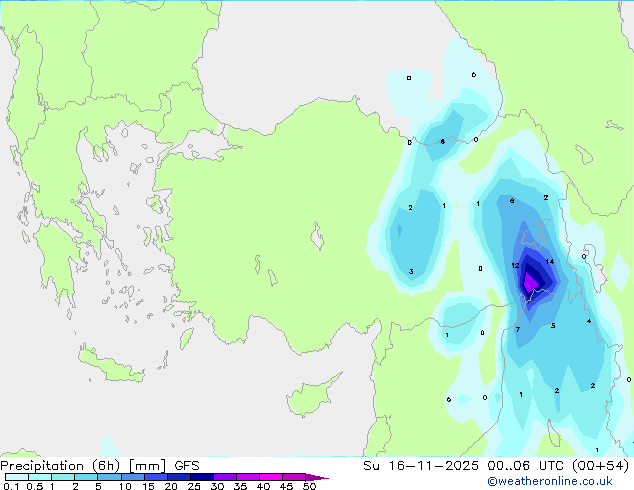Click the legend label "50"
Screen dimensions: 634x490
click(310, 486)
